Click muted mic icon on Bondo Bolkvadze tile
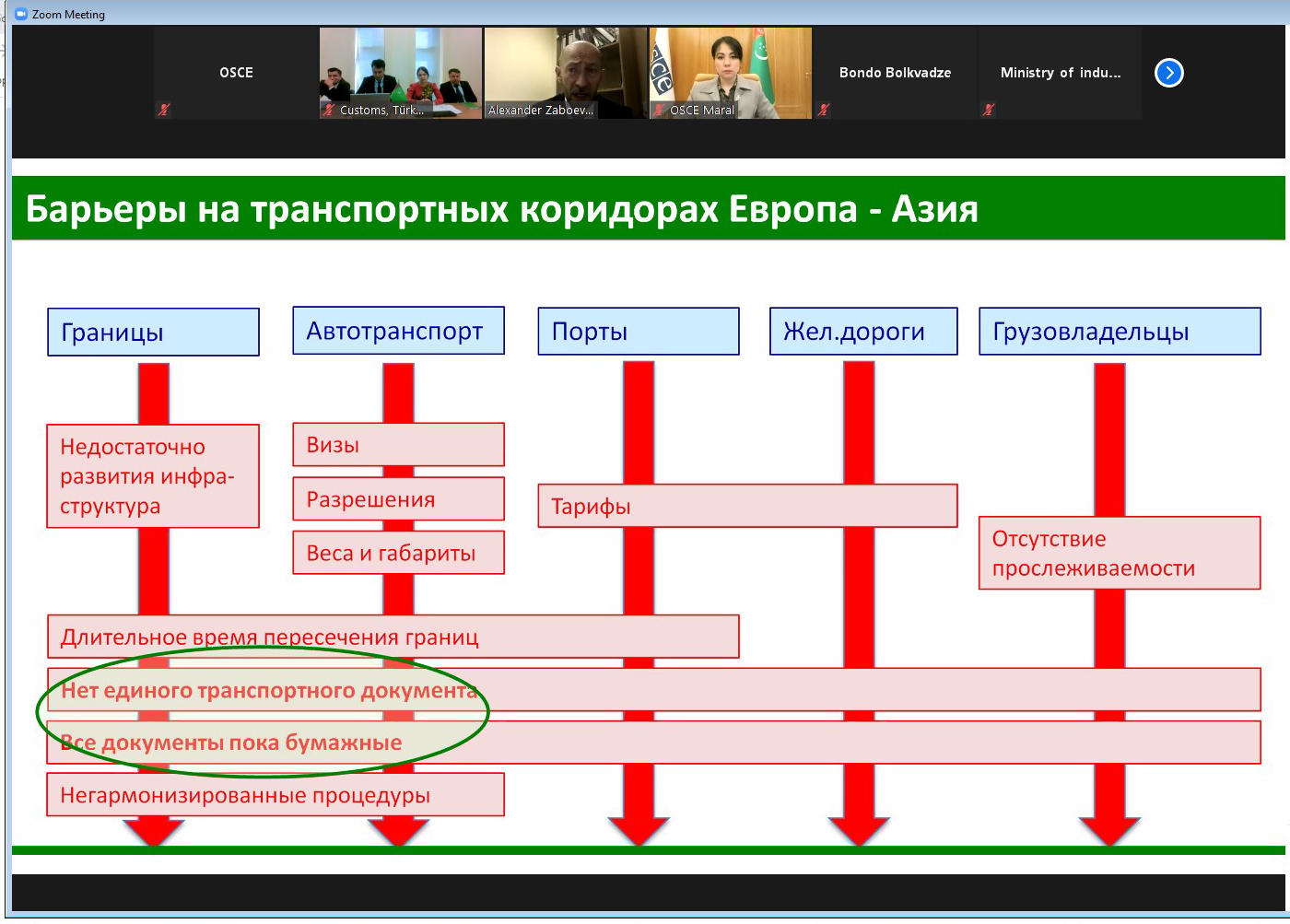This screenshot has width=1290, height=924. point(824,110)
